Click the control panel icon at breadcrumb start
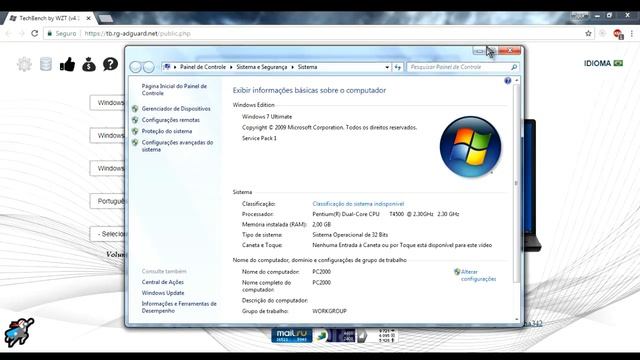640x360 pixels. click(x=167, y=67)
